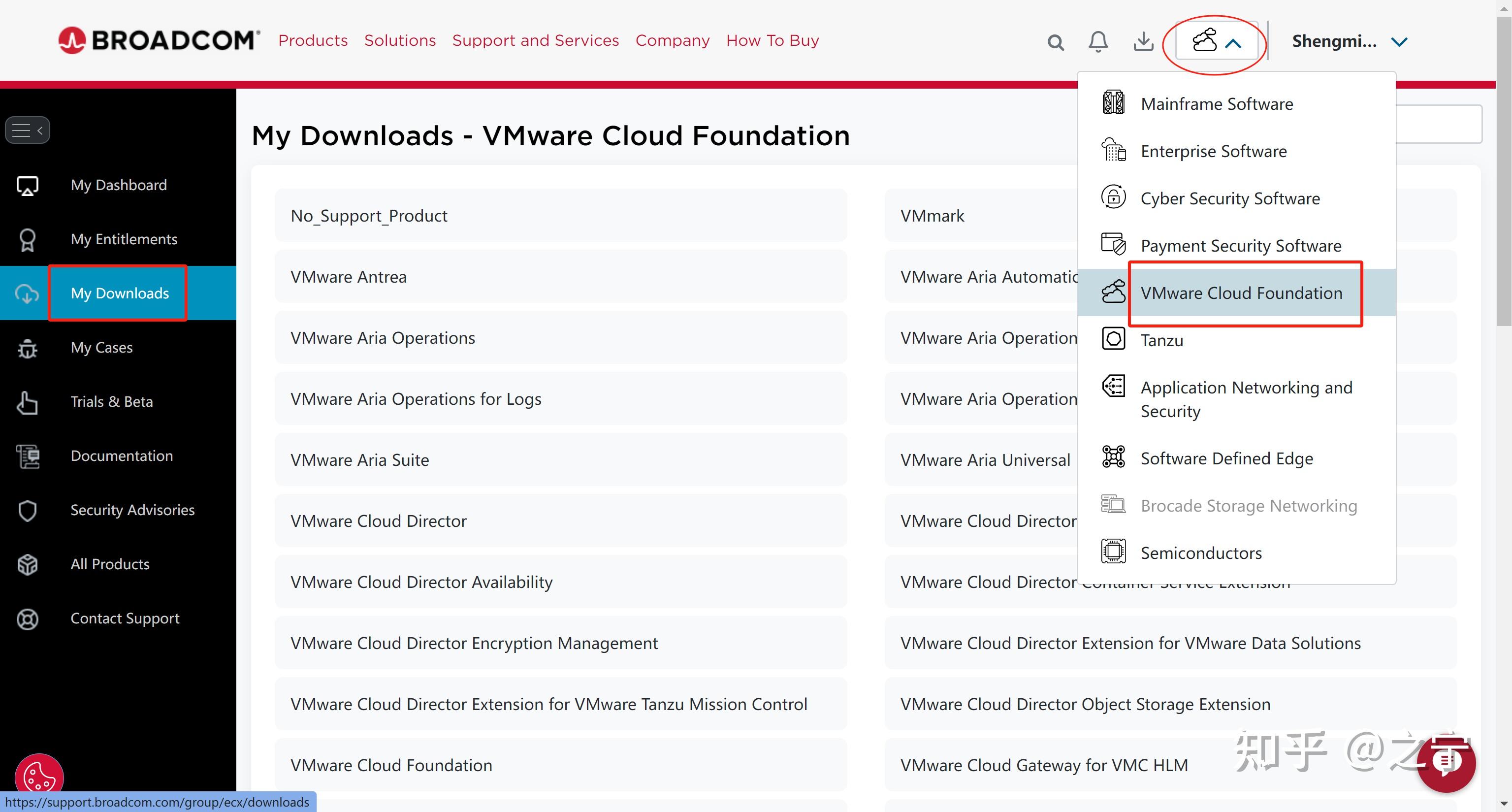The width and height of the screenshot is (1512, 812).
Task: Click the download tray icon in the header
Action: tap(1143, 42)
